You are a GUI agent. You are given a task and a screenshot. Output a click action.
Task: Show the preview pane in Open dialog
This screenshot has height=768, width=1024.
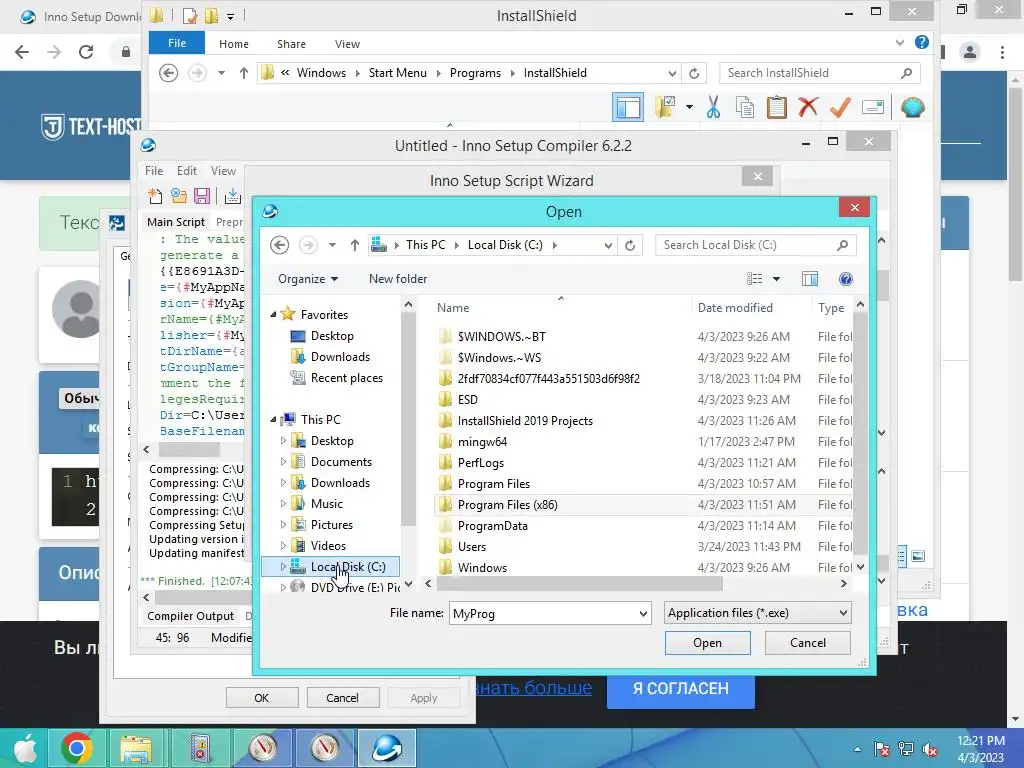tap(810, 279)
